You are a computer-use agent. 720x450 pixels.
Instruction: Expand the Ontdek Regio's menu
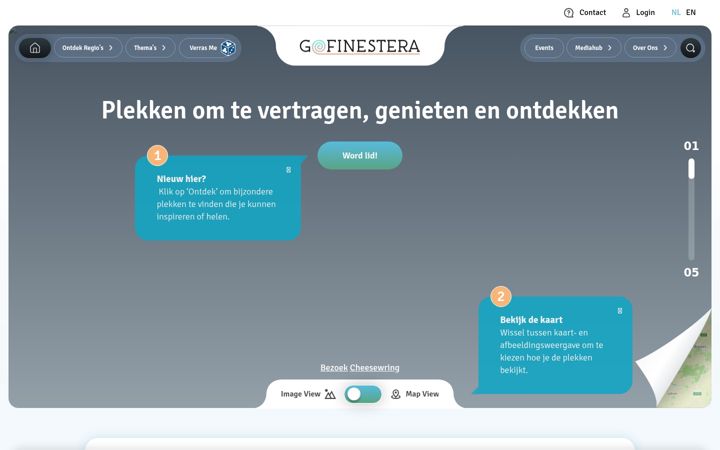tap(88, 48)
